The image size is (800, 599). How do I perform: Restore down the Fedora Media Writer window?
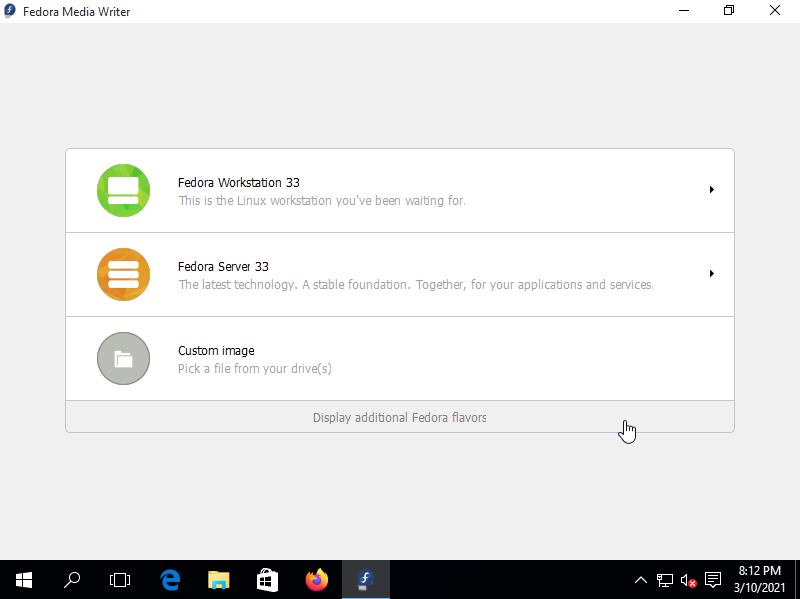click(x=729, y=11)
